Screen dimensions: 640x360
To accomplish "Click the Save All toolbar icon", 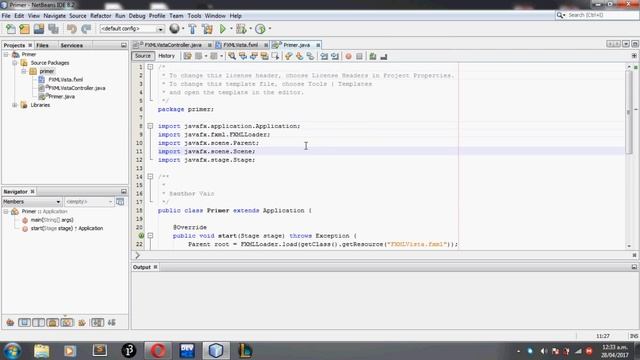I will click(x=53, y=29).
